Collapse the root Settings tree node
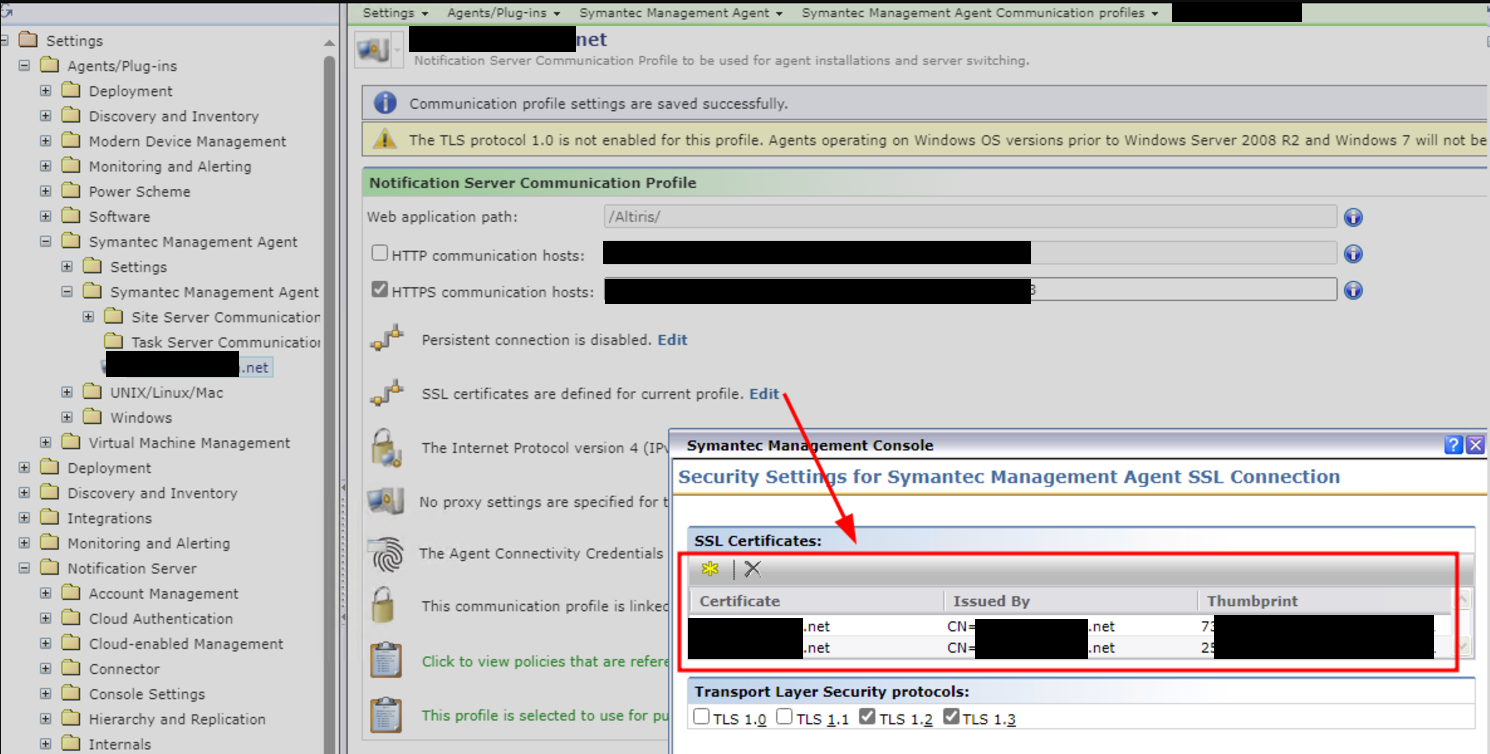The width and height of the screenshot is (1490, 754). 4,40
